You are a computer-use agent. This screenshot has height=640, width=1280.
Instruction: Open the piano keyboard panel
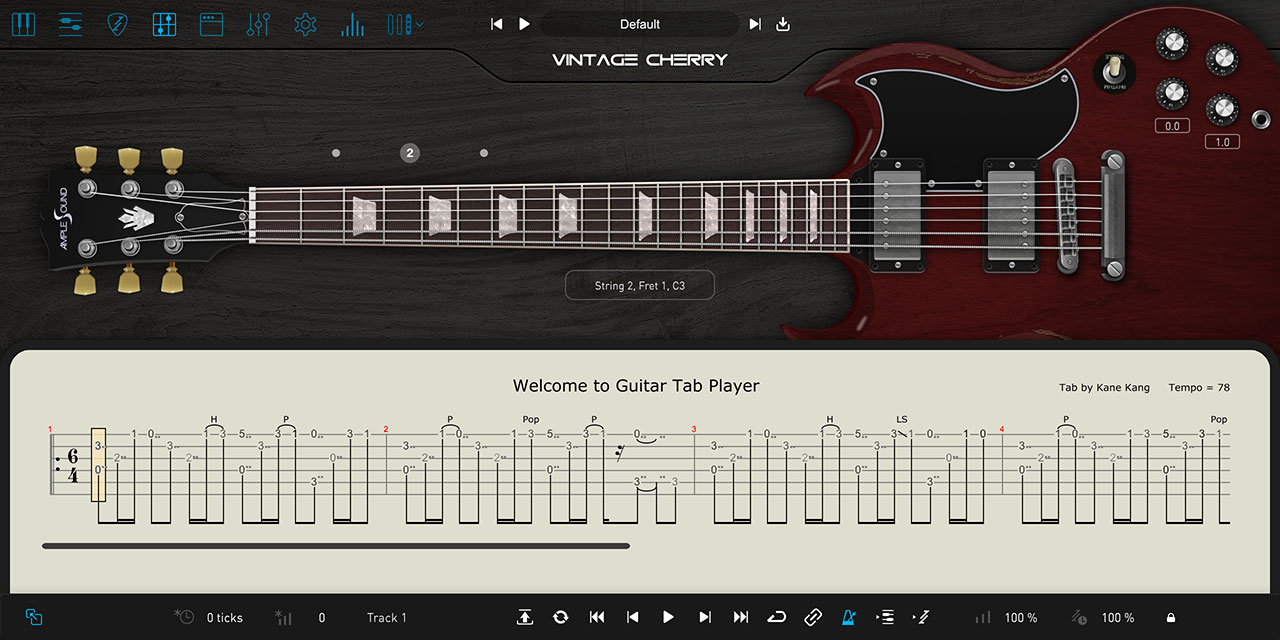23,24
